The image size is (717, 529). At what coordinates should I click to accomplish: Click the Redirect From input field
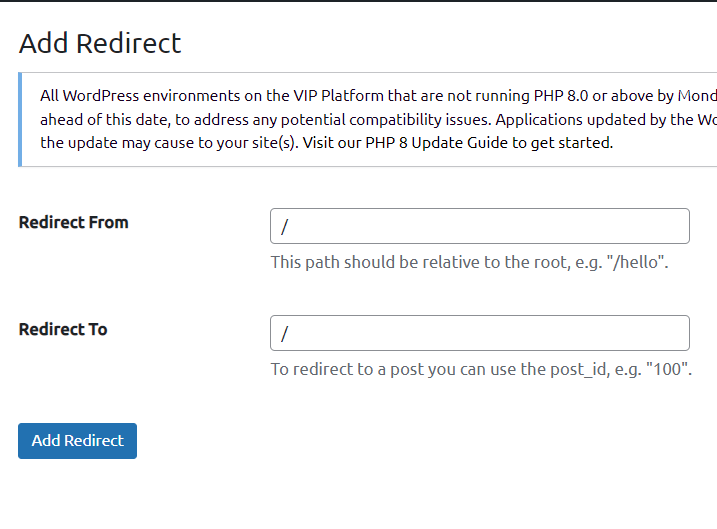[479, 226]
